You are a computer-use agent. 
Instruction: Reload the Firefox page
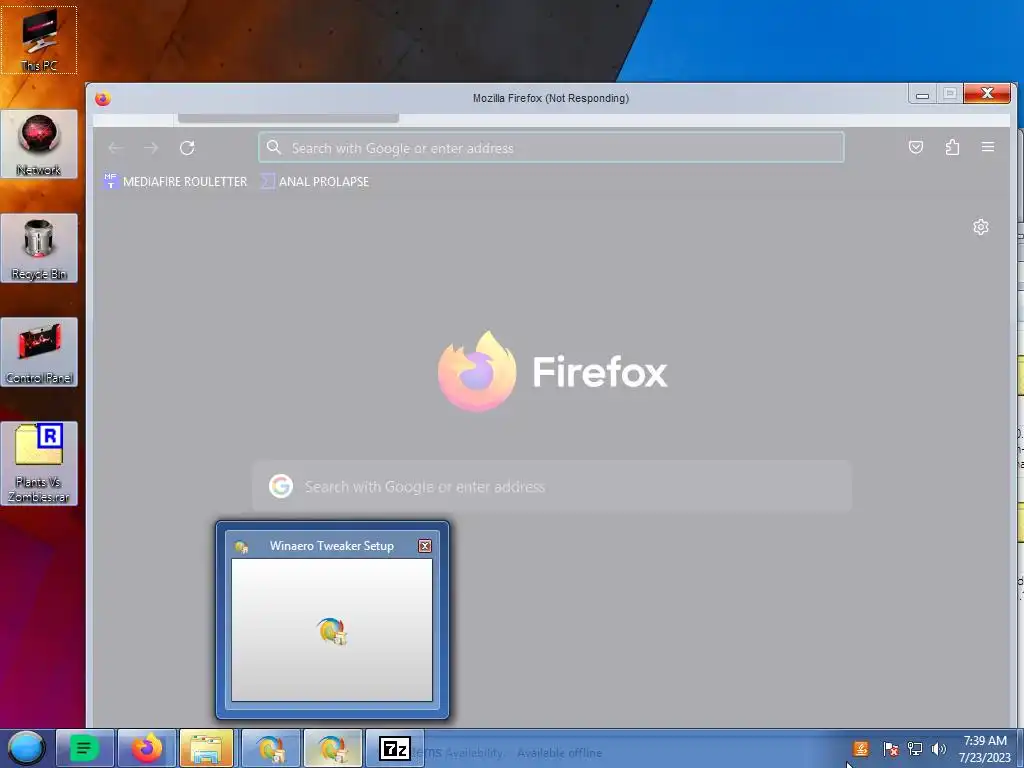[187, 148]
